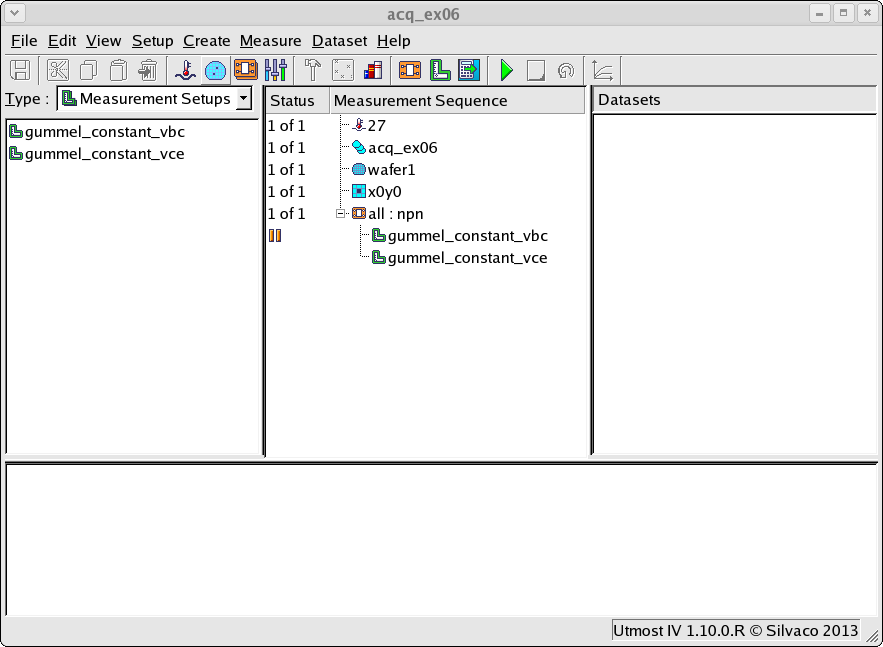Start measurement with the green play button

pos(506,70)
